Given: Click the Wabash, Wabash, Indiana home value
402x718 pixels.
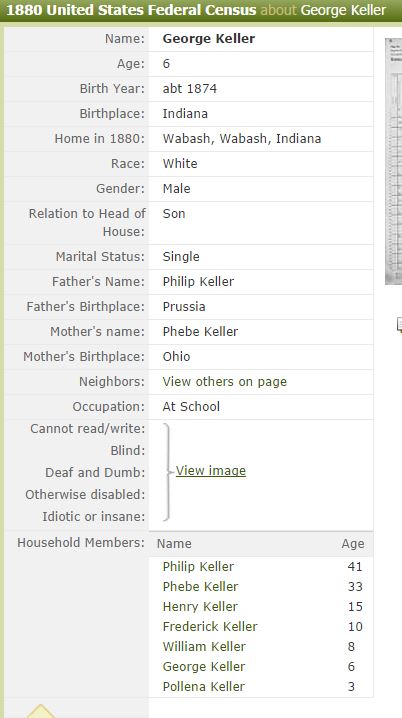Looking at the screenshot, I should point(242,139).
